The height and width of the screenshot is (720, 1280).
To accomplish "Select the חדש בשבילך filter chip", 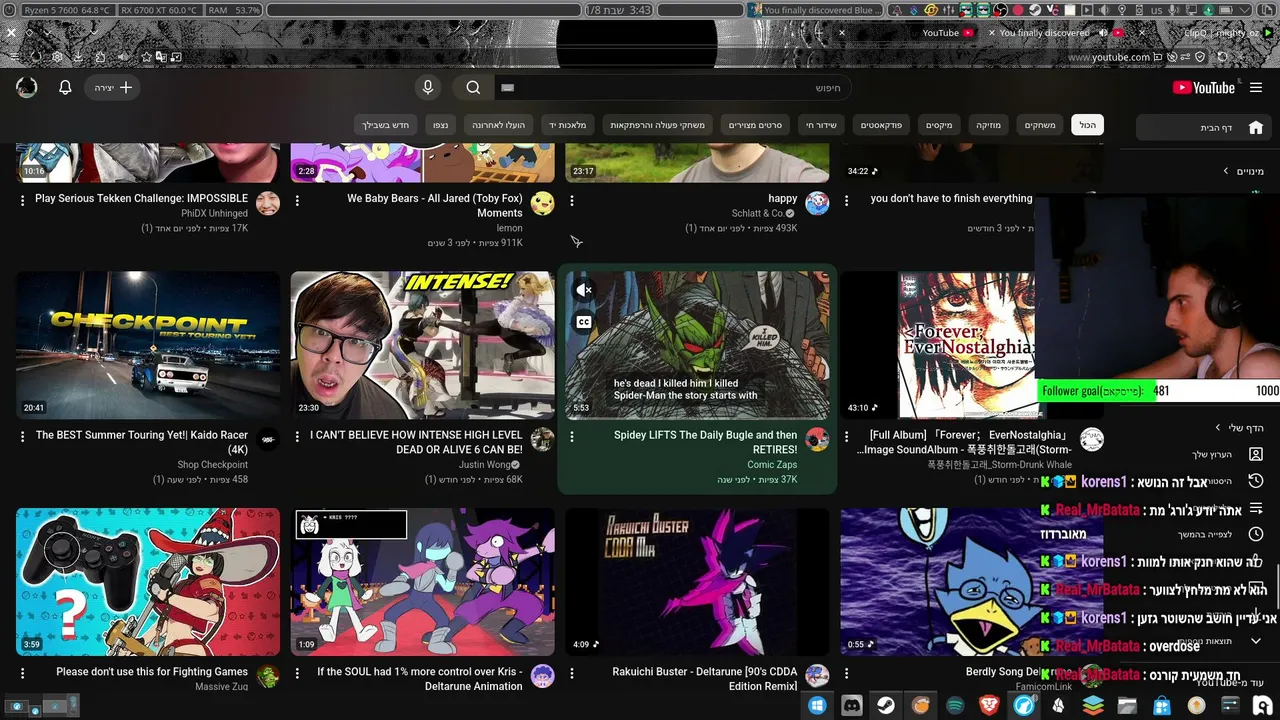I will (x=386, y=125).
